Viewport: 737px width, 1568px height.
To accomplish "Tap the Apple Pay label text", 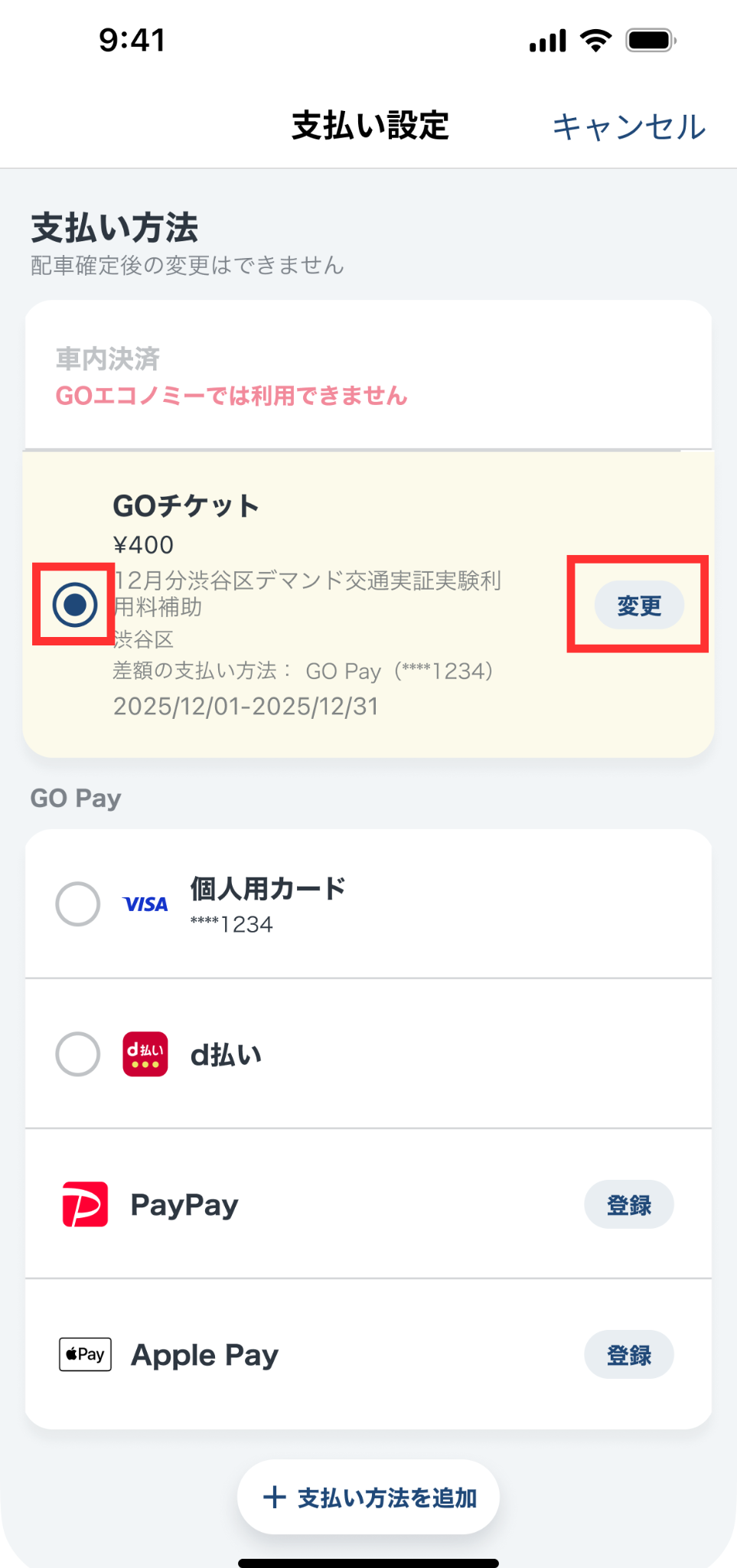I will pyautogui.click(x=204, y=1355).
